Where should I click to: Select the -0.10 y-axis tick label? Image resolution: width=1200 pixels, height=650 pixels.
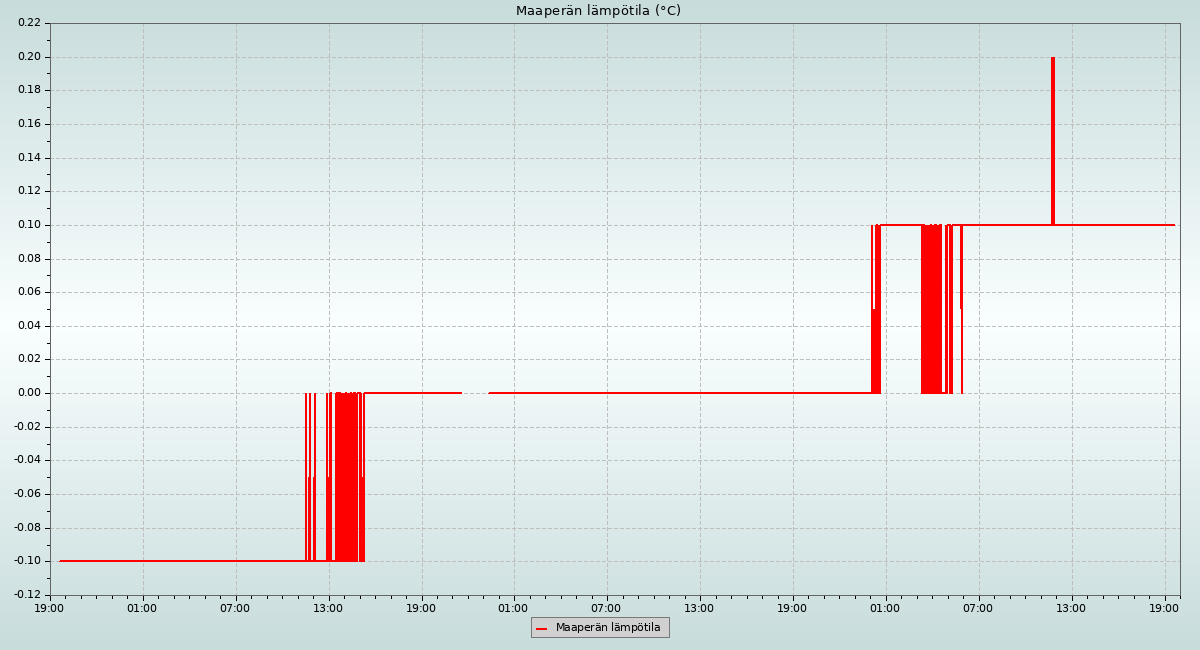(x=27, y=560)
